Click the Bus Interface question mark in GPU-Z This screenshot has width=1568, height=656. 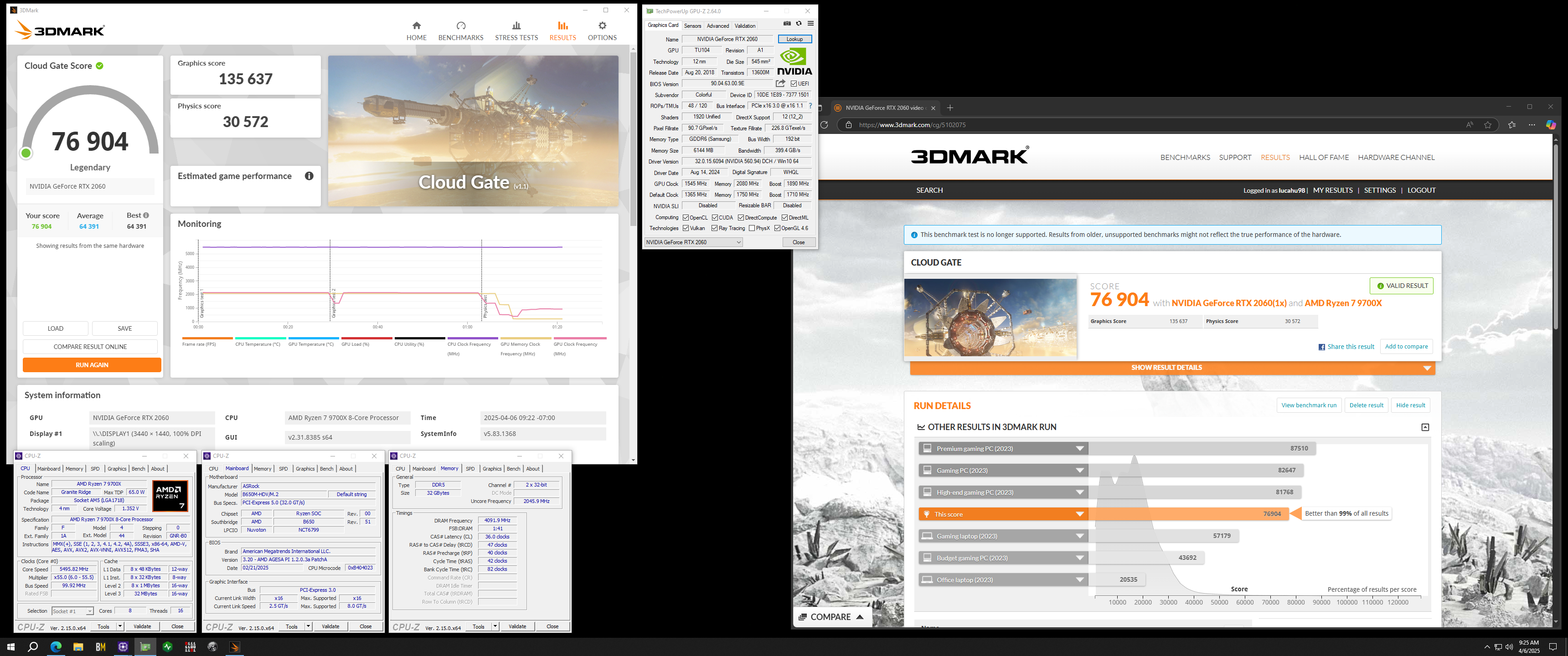click(x=810, y=106)
